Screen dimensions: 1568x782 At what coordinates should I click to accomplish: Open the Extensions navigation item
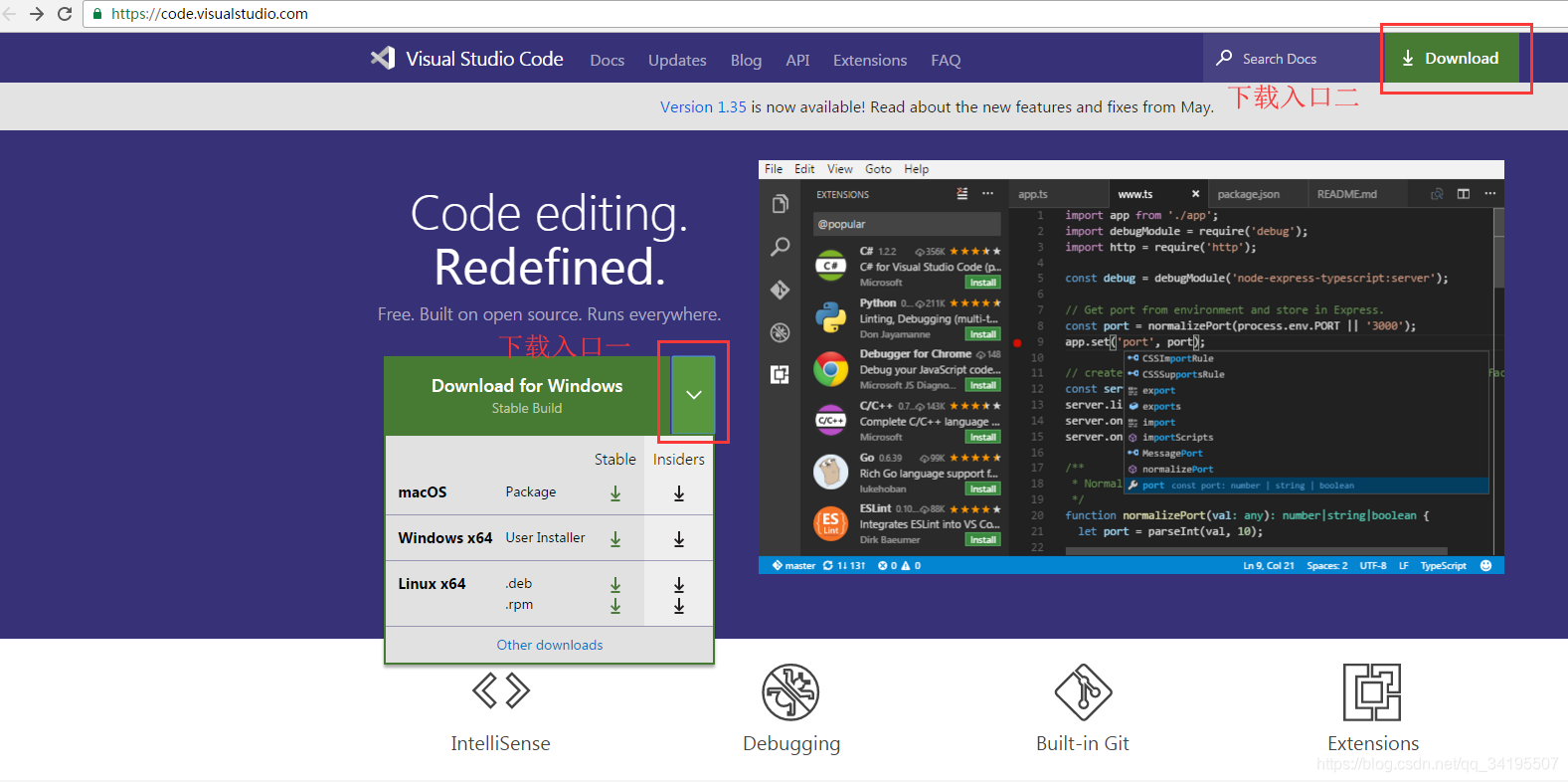click(870, 60)
